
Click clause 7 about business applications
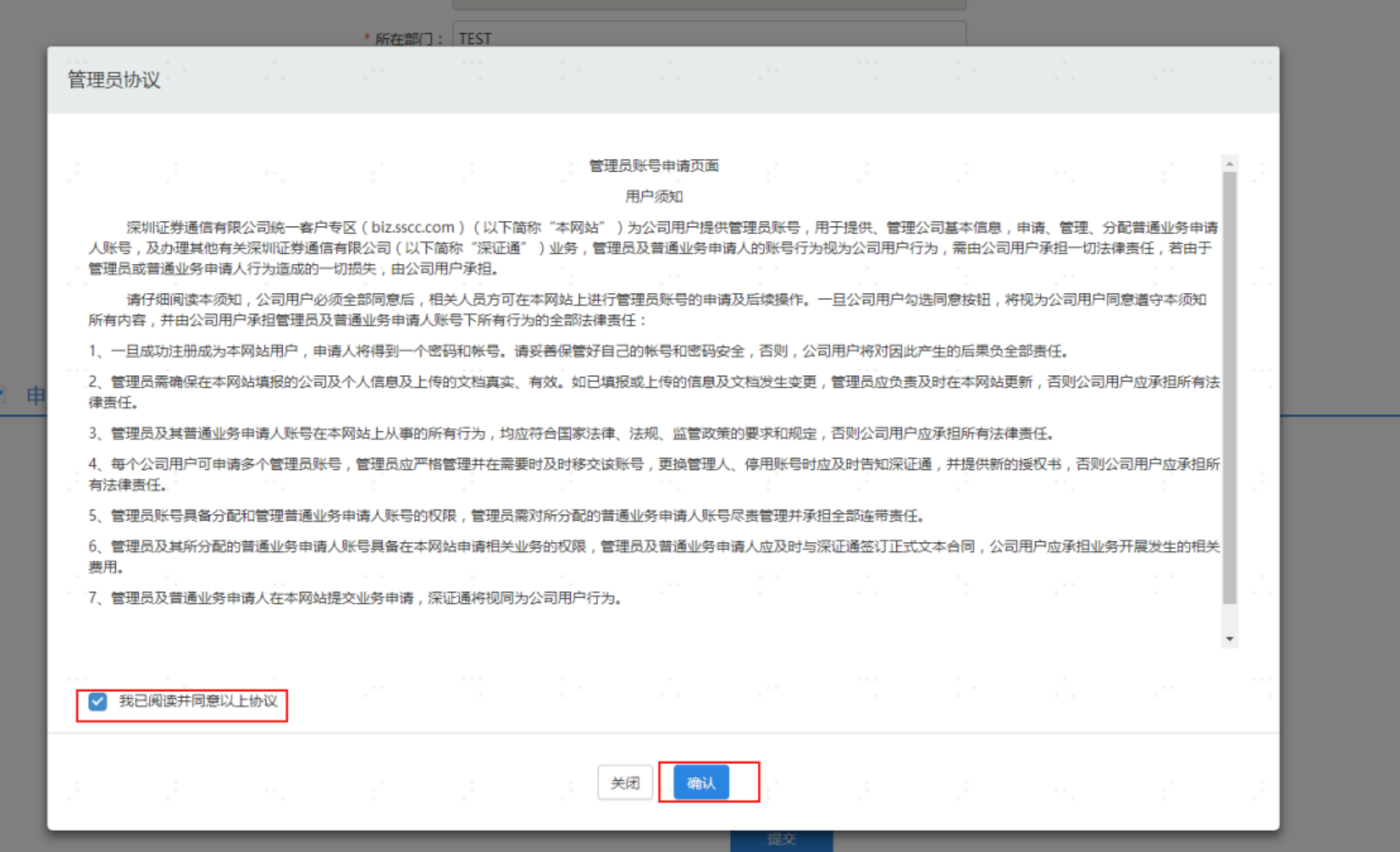point(355,598)
